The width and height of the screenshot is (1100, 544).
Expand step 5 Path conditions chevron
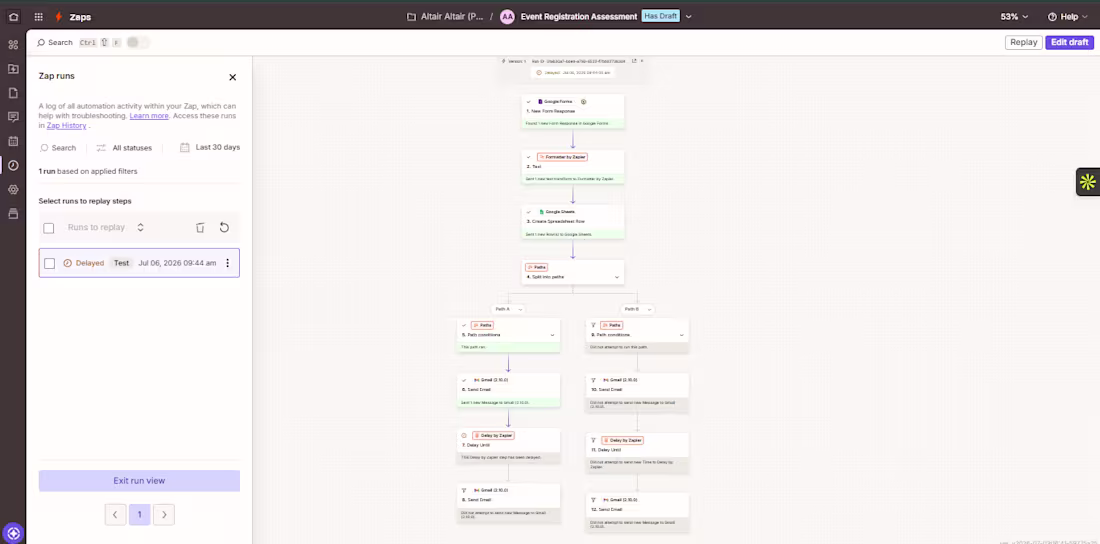coord(553,336)
